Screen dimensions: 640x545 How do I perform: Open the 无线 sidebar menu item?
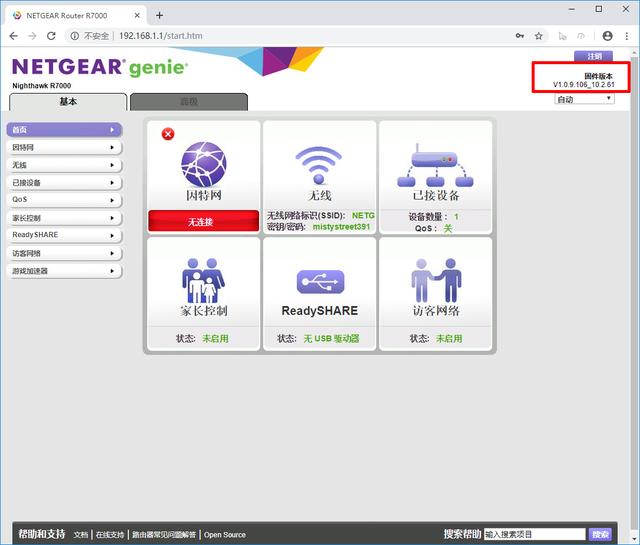(64, 165)
